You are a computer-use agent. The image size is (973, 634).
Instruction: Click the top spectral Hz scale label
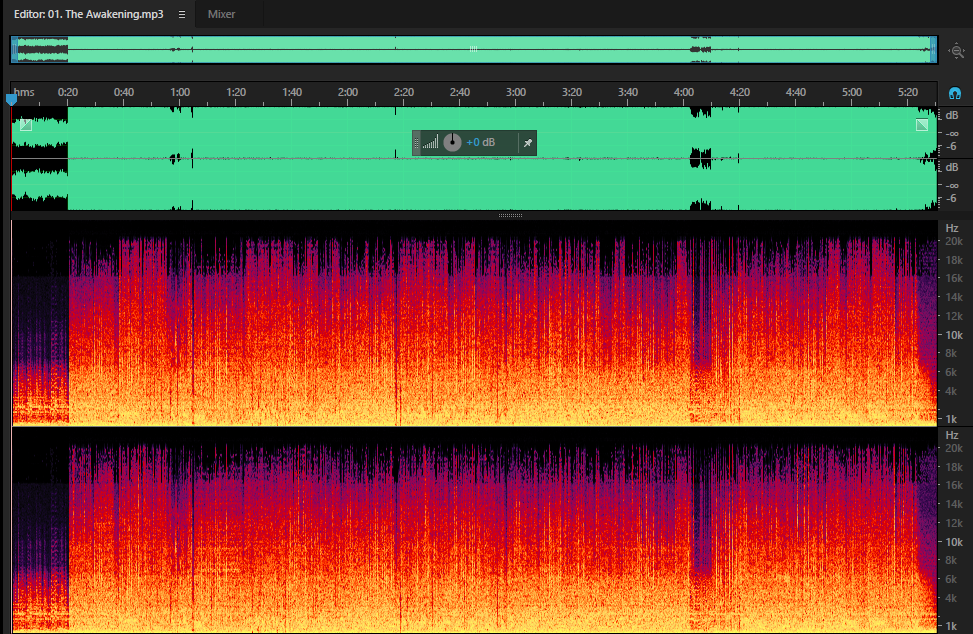tap(952, 228)
